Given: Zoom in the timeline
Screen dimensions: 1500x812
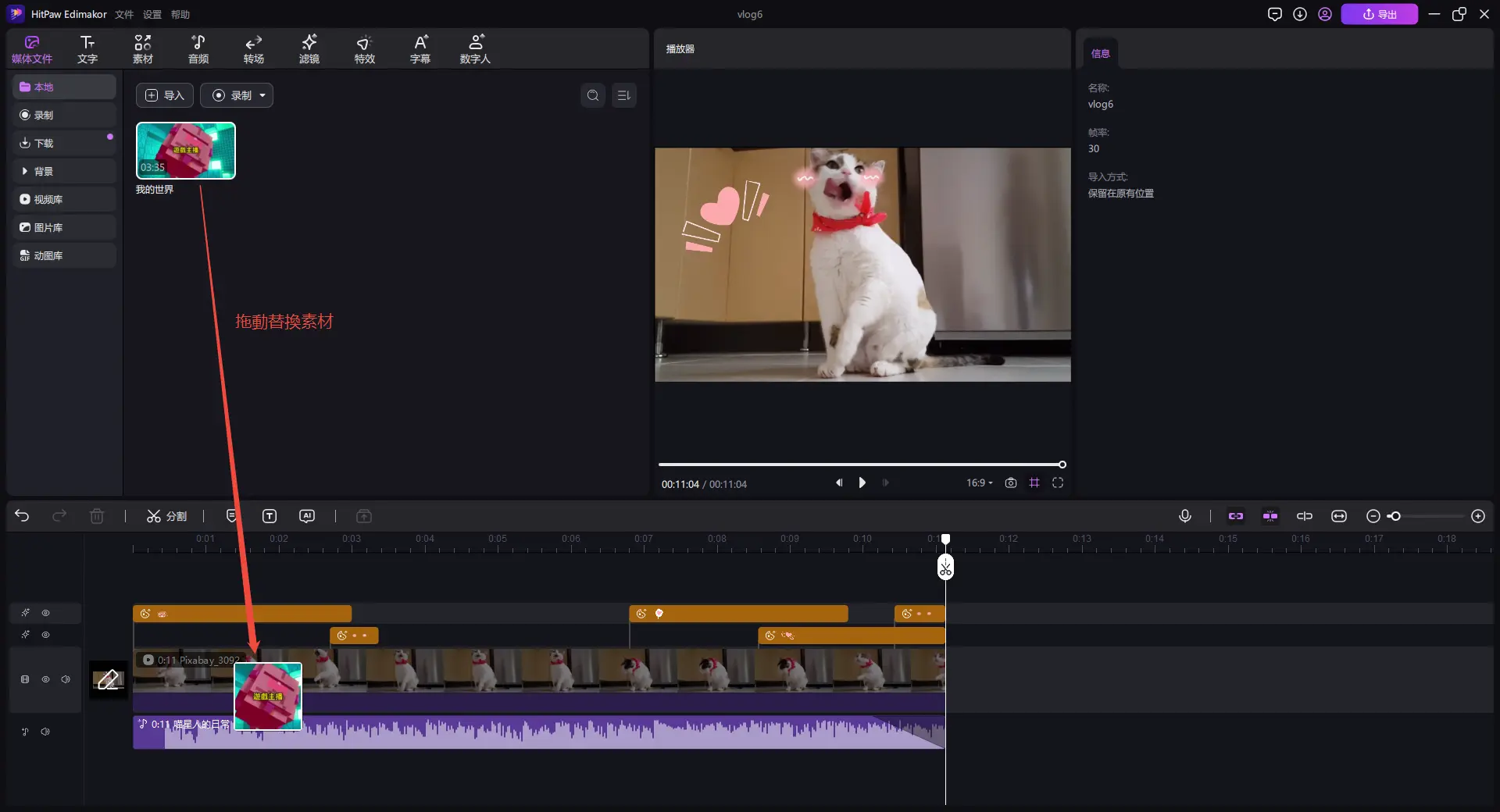Looking at the screenshot, I should pos(1478,516).
